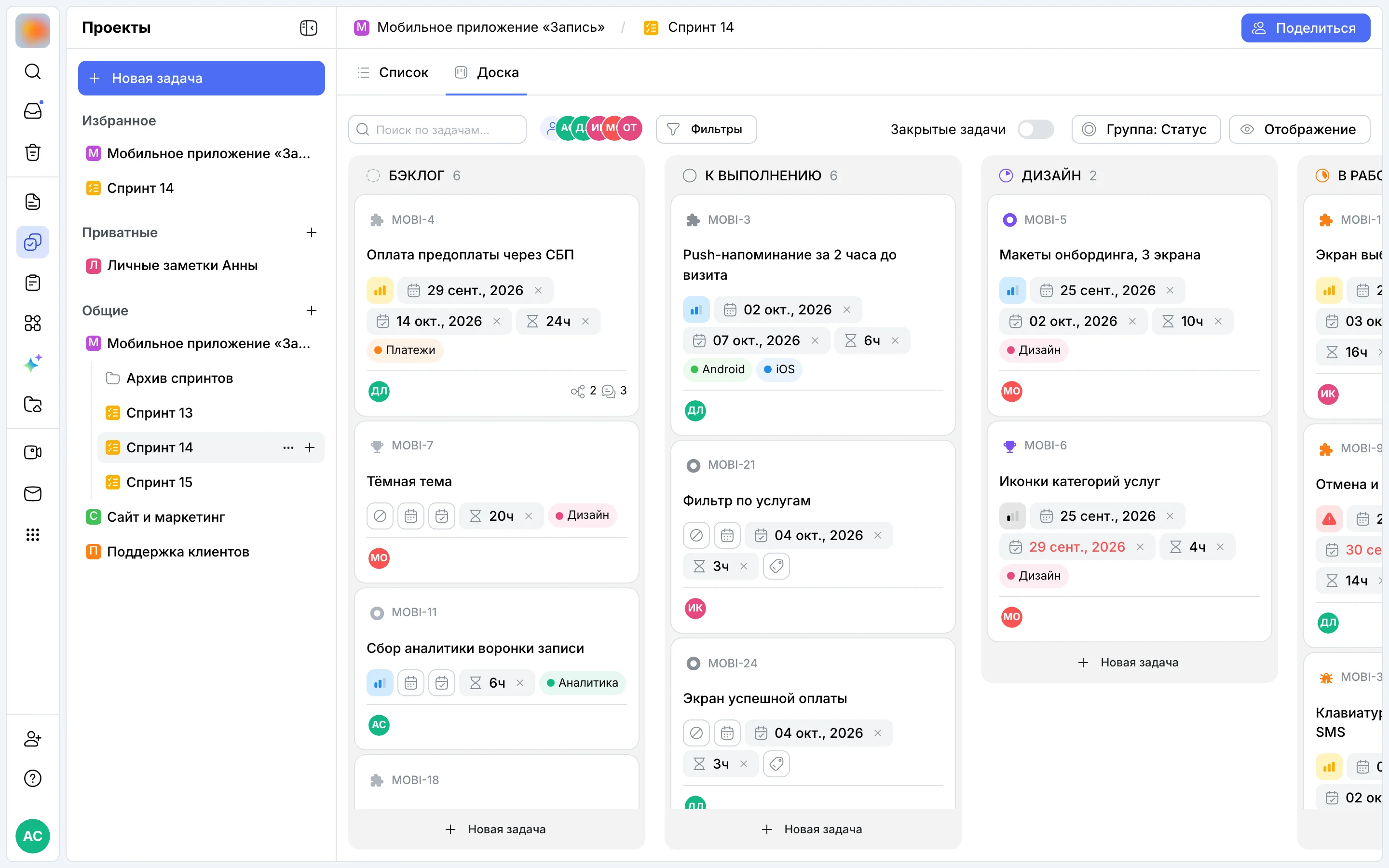The height and width of the screenshot is (868, 1389).
Task: Click the Поделиться share button
Action: click(x=1305, y=27)
